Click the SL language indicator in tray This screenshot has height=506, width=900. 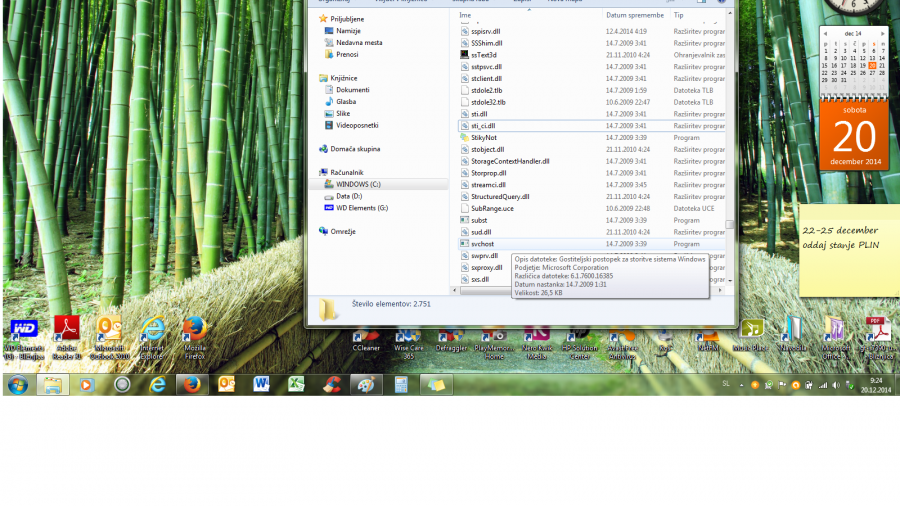coord(725,384)
